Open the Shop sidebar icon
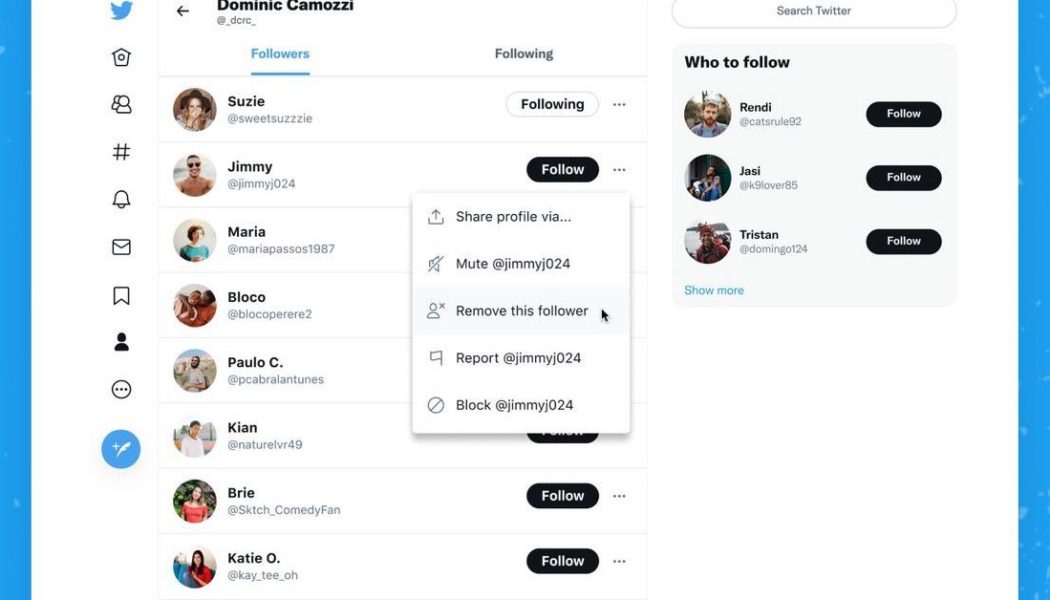The height and width of the screenshot is (600, 1050). [x=120, y=57]
